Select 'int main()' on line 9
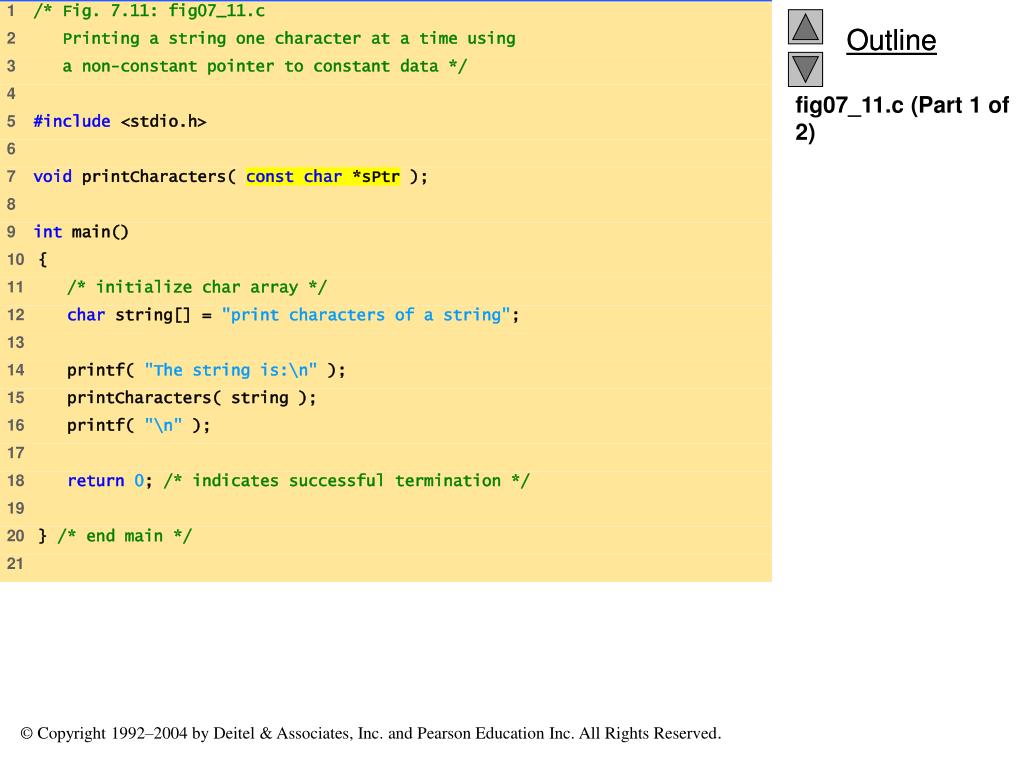The width and height of the screenshot is (1024, 768). point(81,232)
